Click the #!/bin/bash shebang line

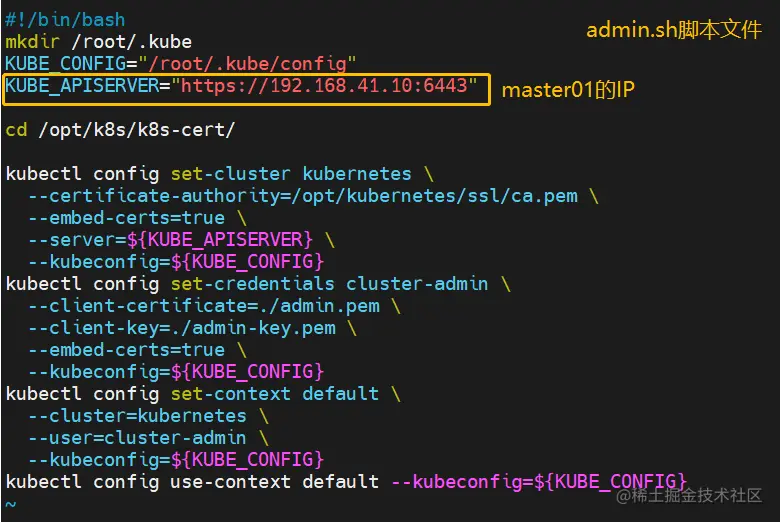pyautogui.click(x=65, y=19)
